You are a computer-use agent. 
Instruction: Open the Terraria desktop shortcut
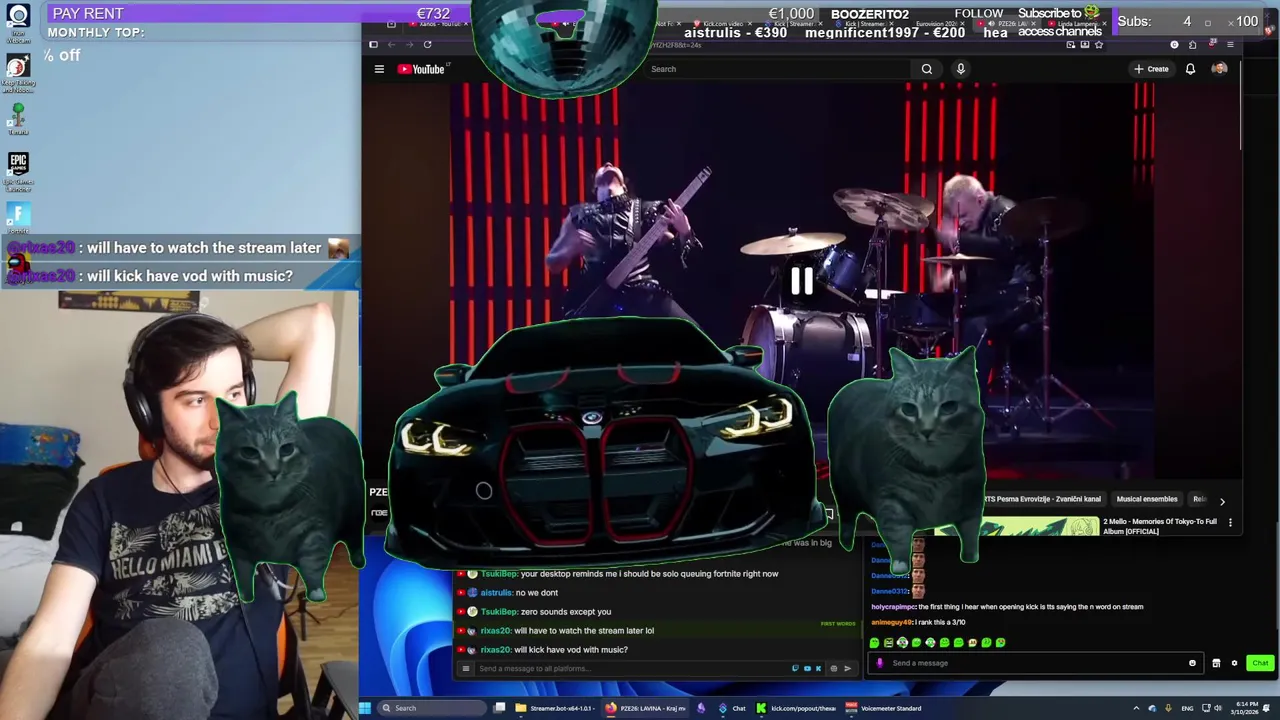pos(18,119)
